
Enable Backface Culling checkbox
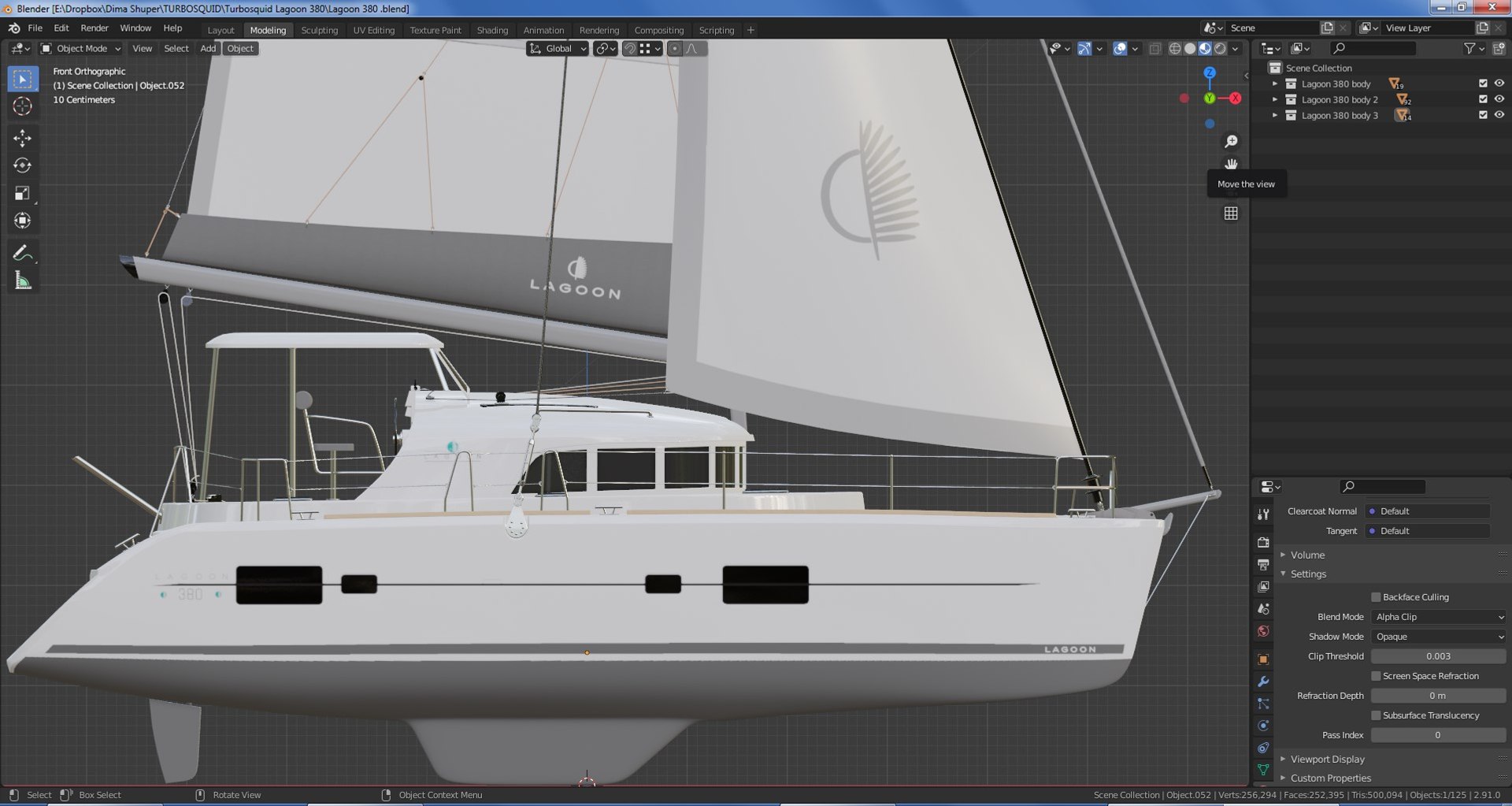point(1376,597)
